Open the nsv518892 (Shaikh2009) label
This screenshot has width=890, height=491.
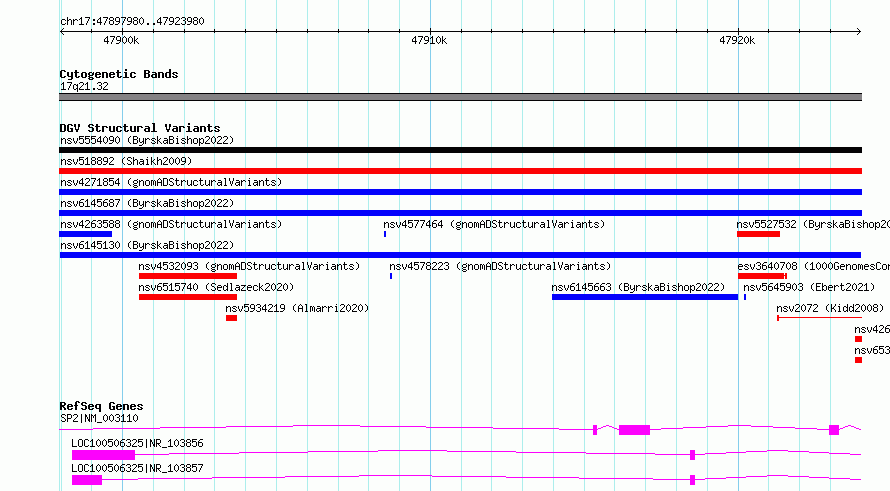126,161
